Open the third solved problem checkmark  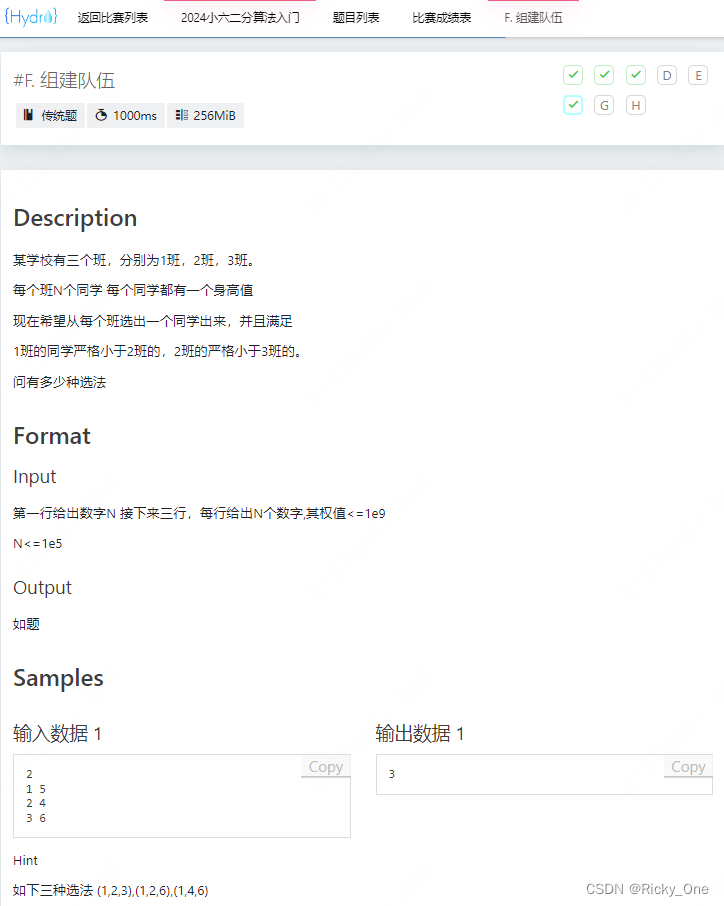coord(636,75)
